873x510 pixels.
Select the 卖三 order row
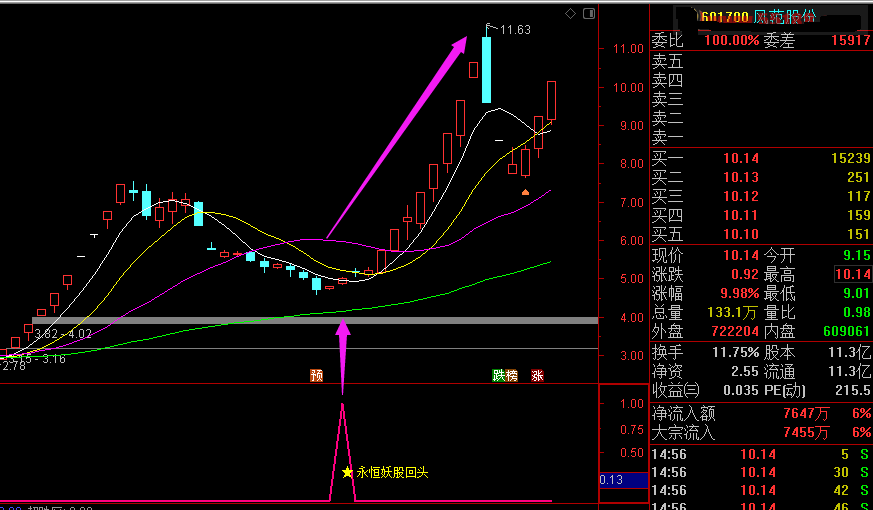(x=761, y=99)
